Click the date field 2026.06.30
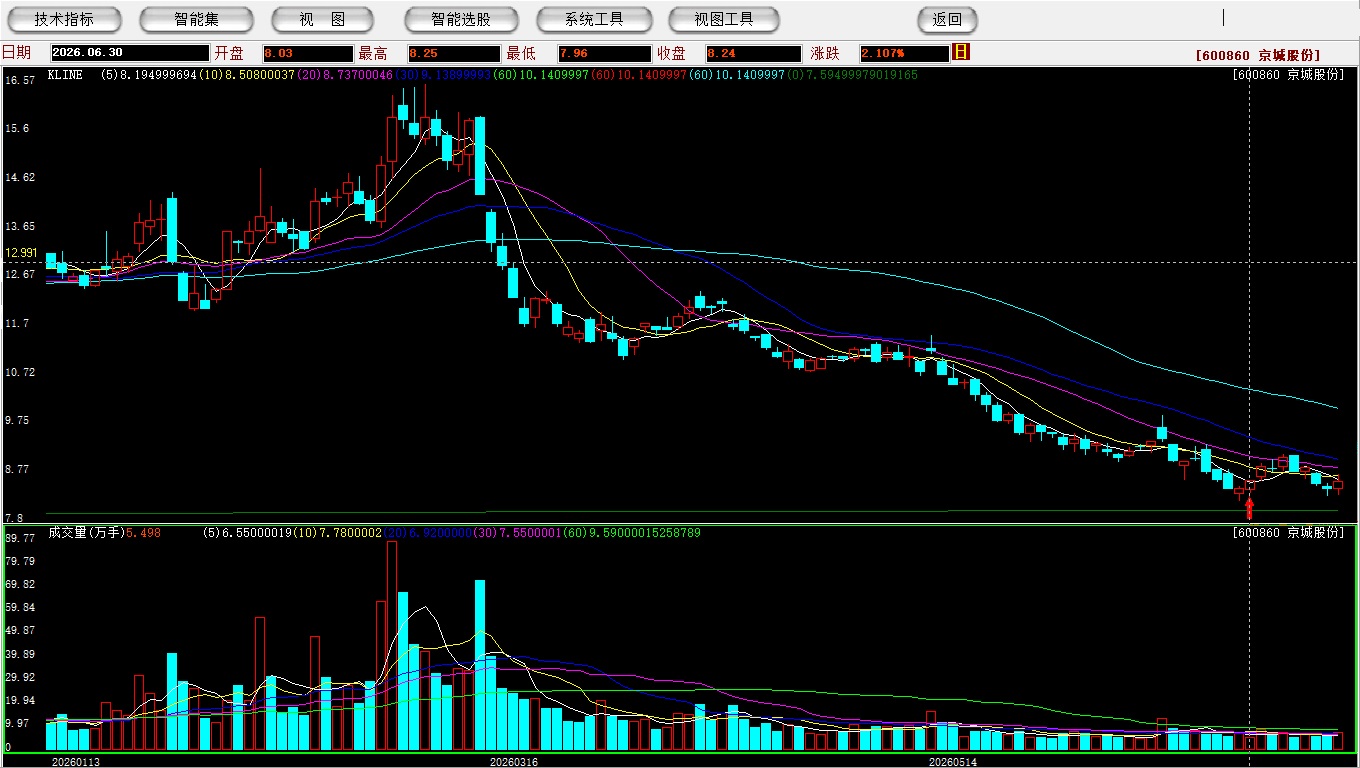 pyautogui.click(x=130, y=53)
